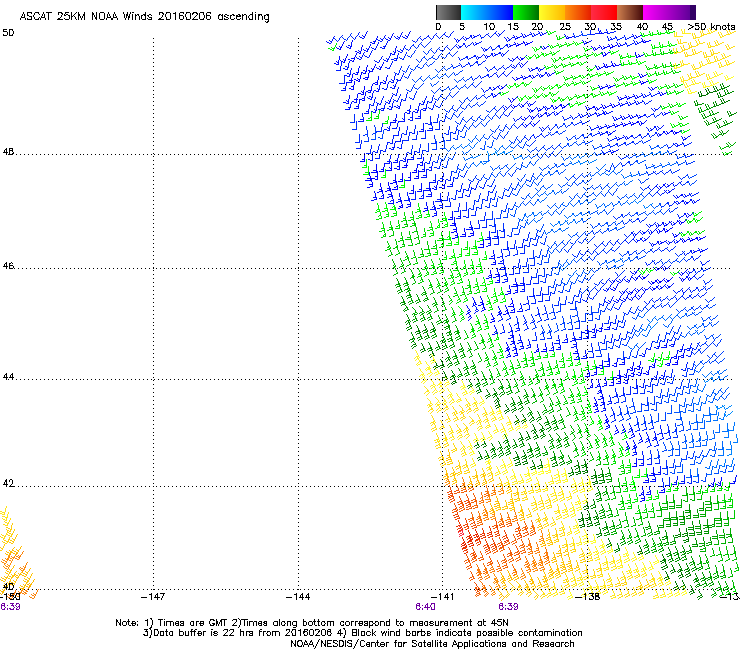Click the legend scale label '45'
The width and height of the screenshot is (740, 650).
point(667,27)
